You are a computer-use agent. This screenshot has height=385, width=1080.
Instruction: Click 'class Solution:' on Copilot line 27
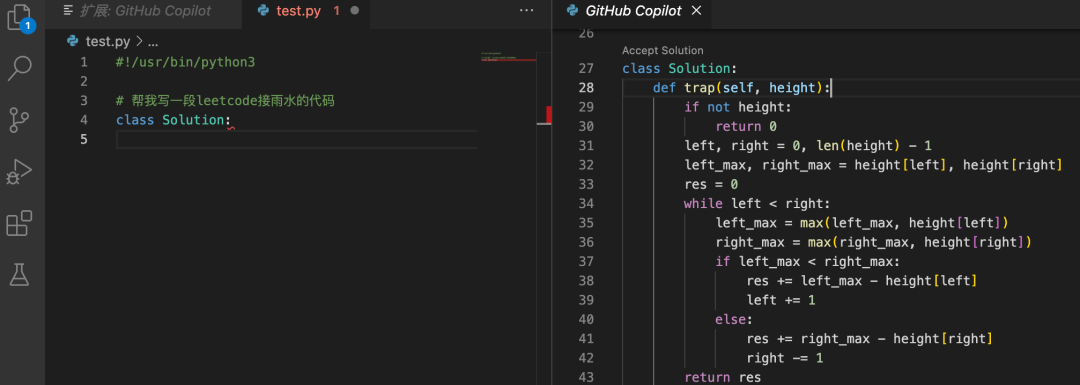(679, 69)
